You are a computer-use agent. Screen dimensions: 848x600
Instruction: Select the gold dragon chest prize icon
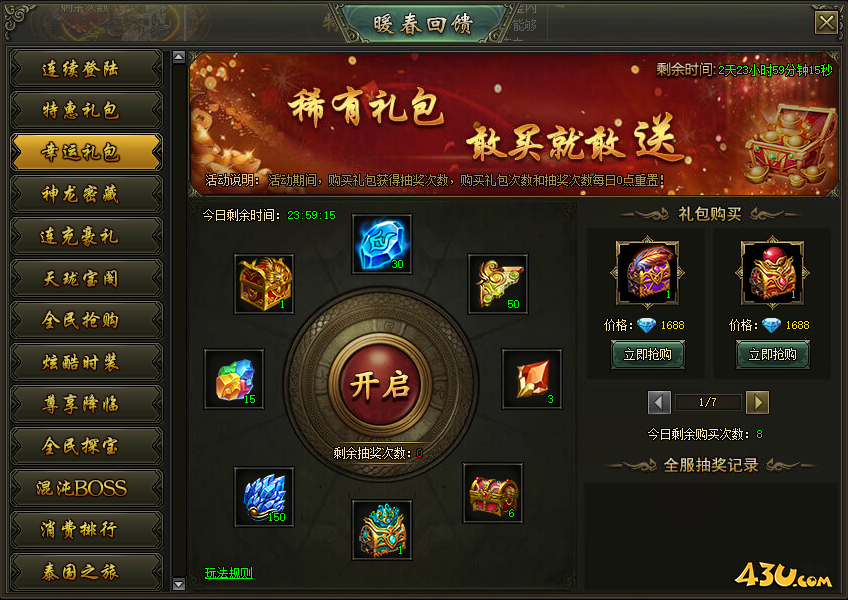264,284
